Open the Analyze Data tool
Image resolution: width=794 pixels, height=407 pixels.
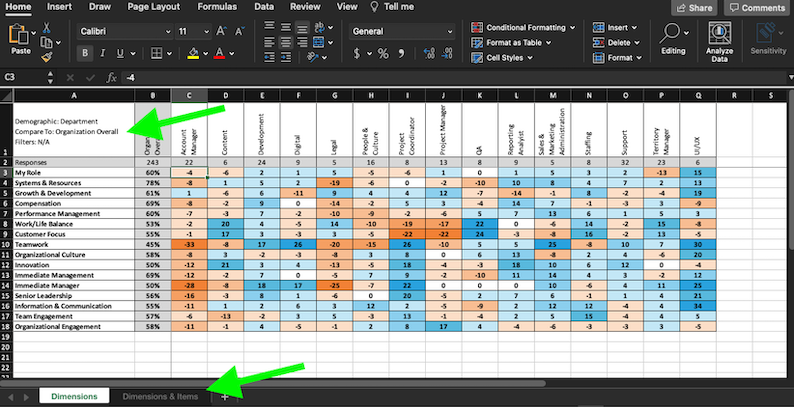click(x=718, y=41)
